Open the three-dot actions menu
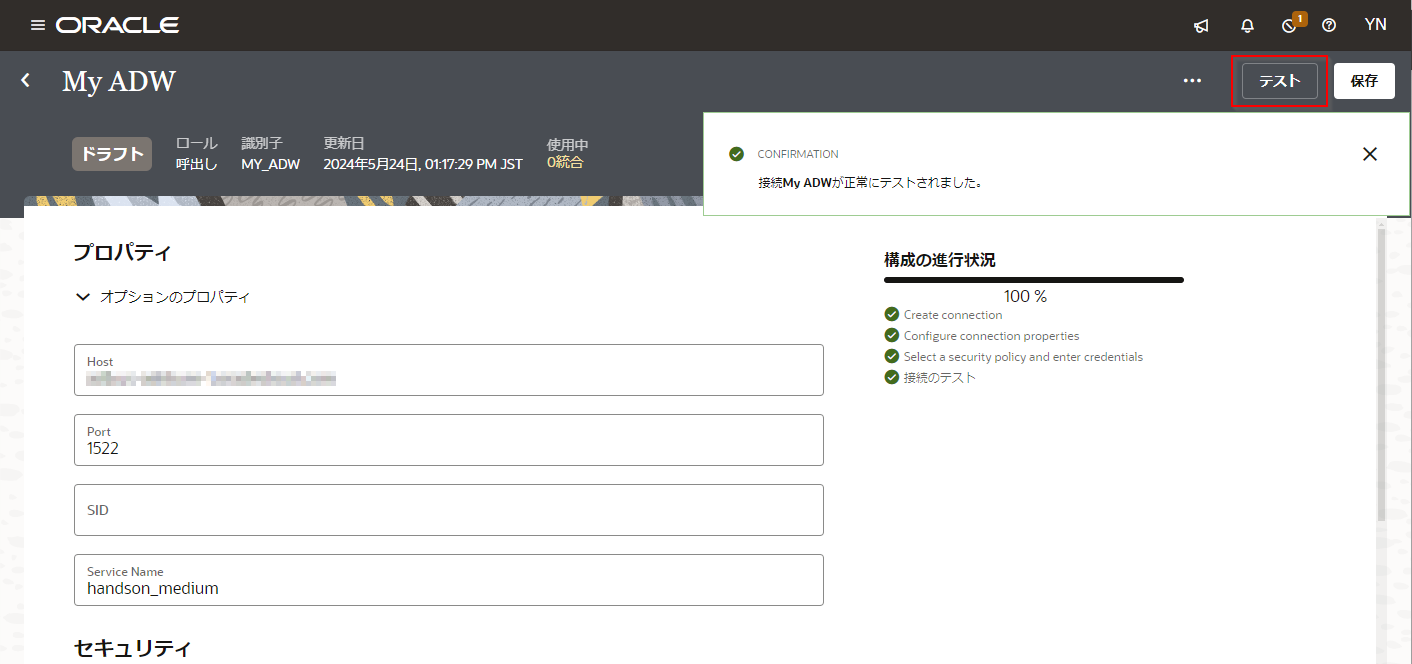 pos(1192,81)
